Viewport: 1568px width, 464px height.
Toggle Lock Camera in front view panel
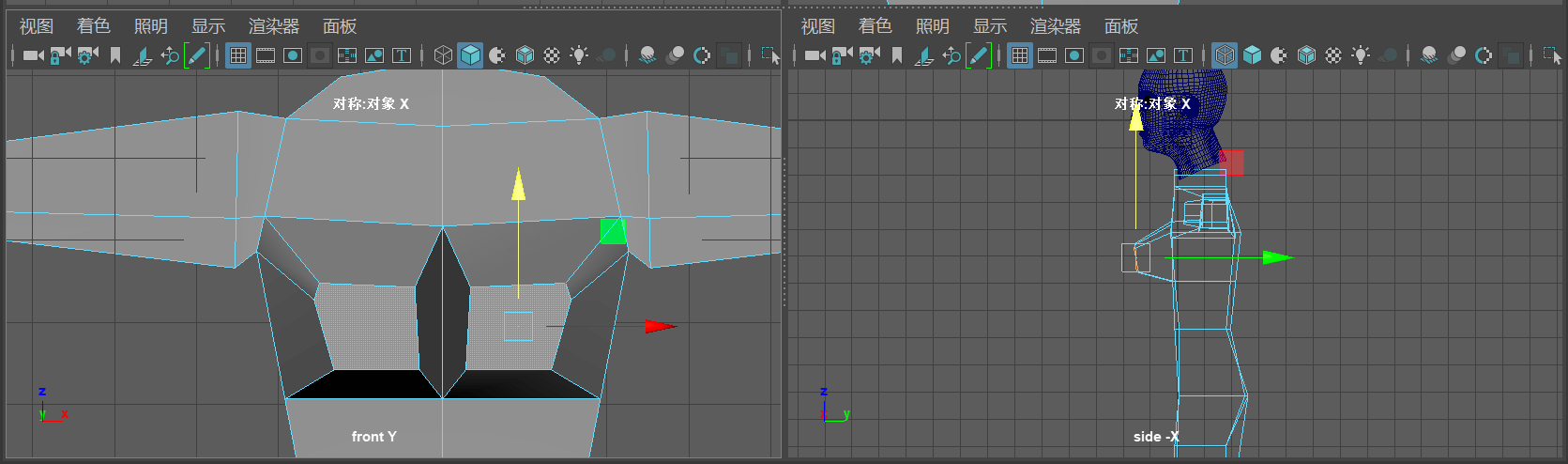[61, 55]
